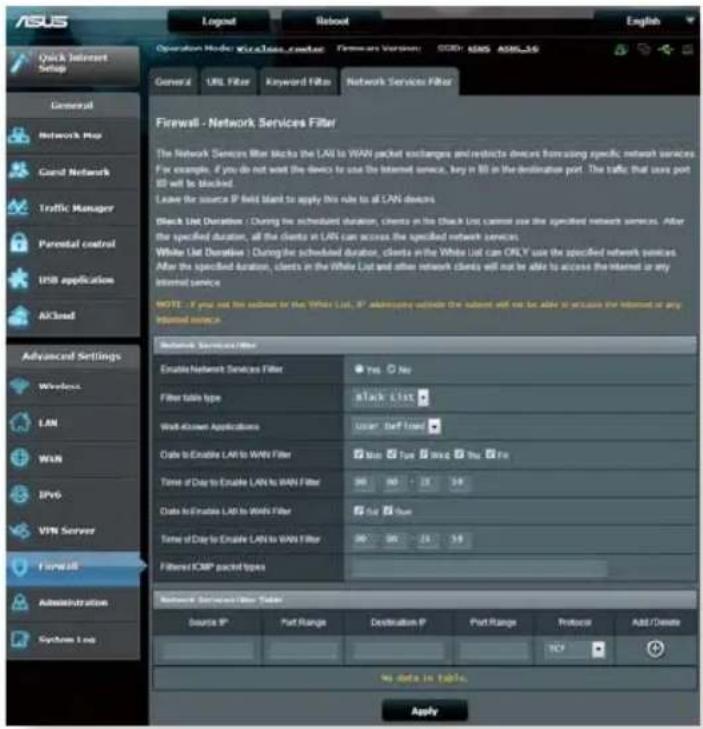Click the Apply button
This screenshot has width=703, height=729.
[x=424, y=711]
